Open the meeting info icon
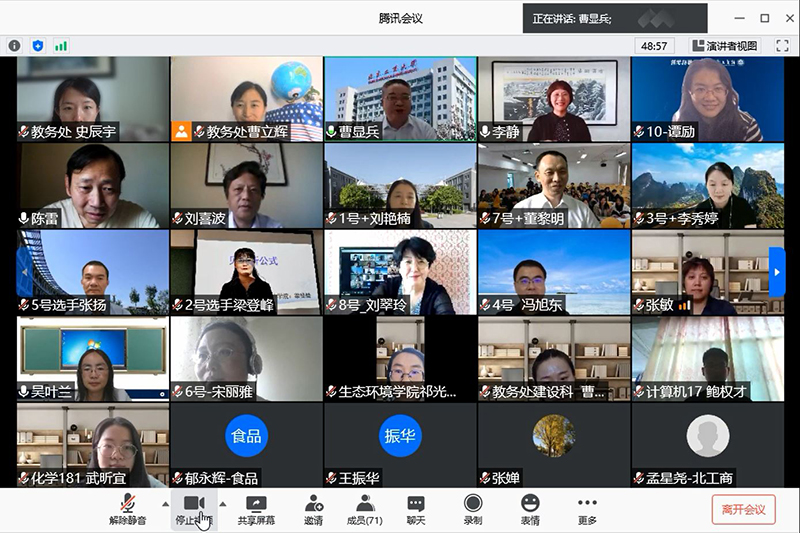 pos(14,45)
